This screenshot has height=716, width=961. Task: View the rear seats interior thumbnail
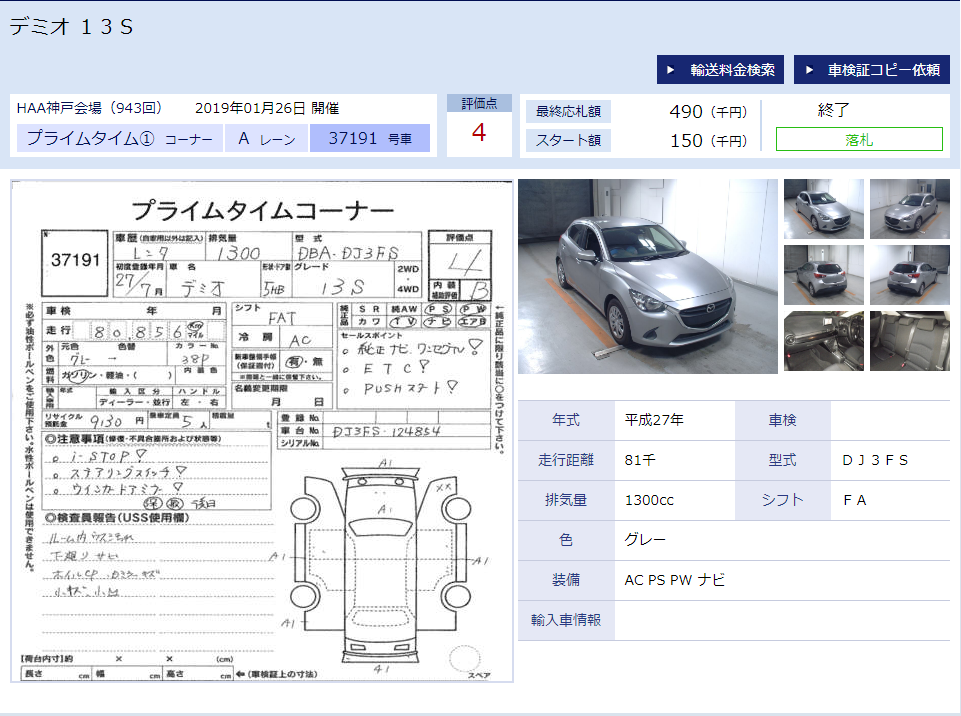909,341
